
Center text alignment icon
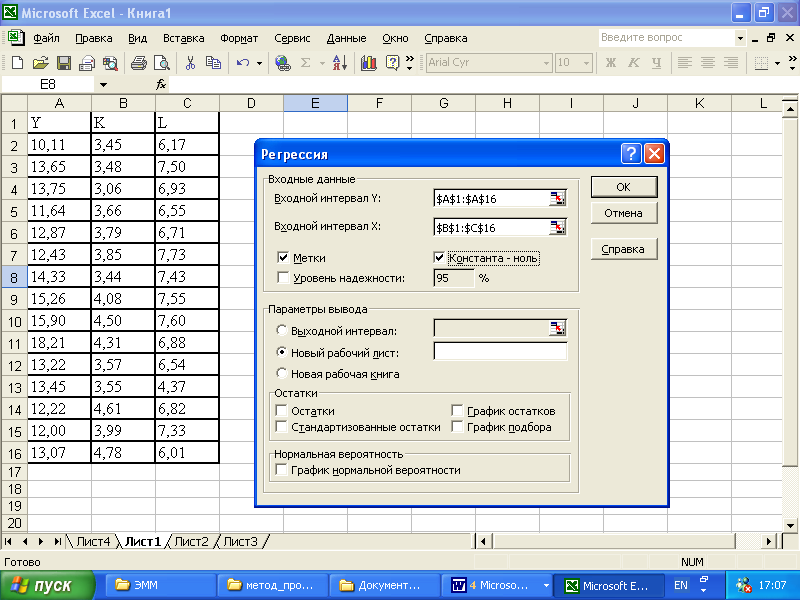(708, 63)
